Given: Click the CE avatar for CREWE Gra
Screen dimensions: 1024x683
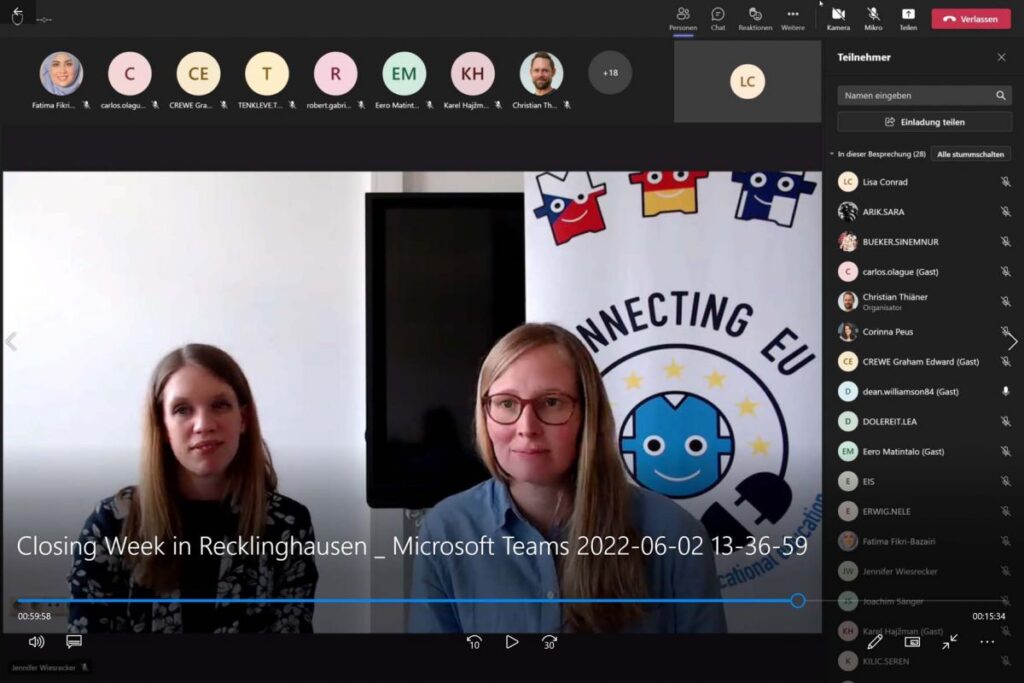Looking at the screenshot, I should [199, 74].
